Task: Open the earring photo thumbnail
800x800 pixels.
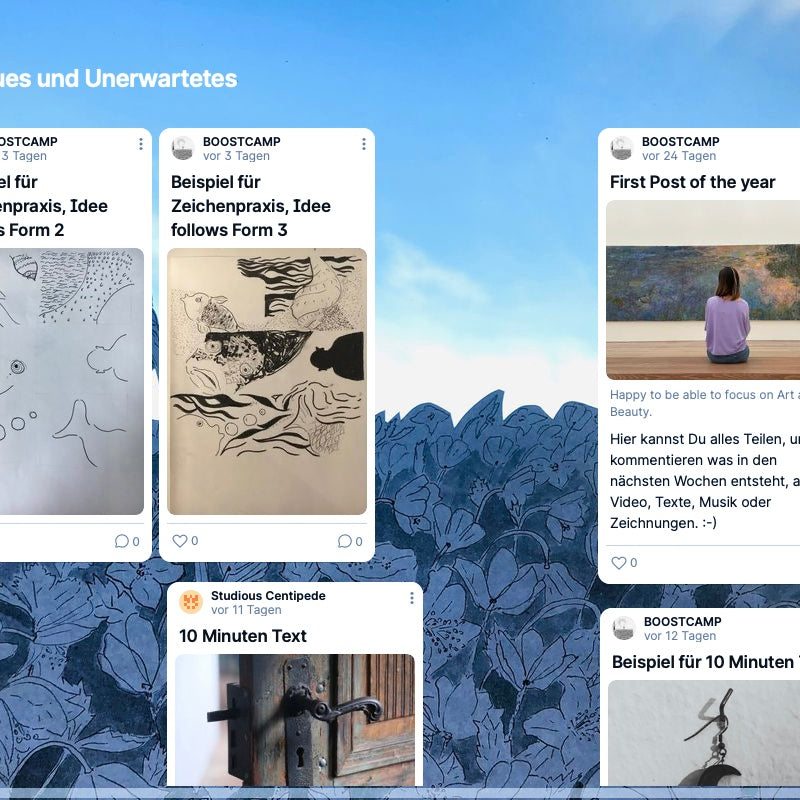Action: tap(704, 733)
